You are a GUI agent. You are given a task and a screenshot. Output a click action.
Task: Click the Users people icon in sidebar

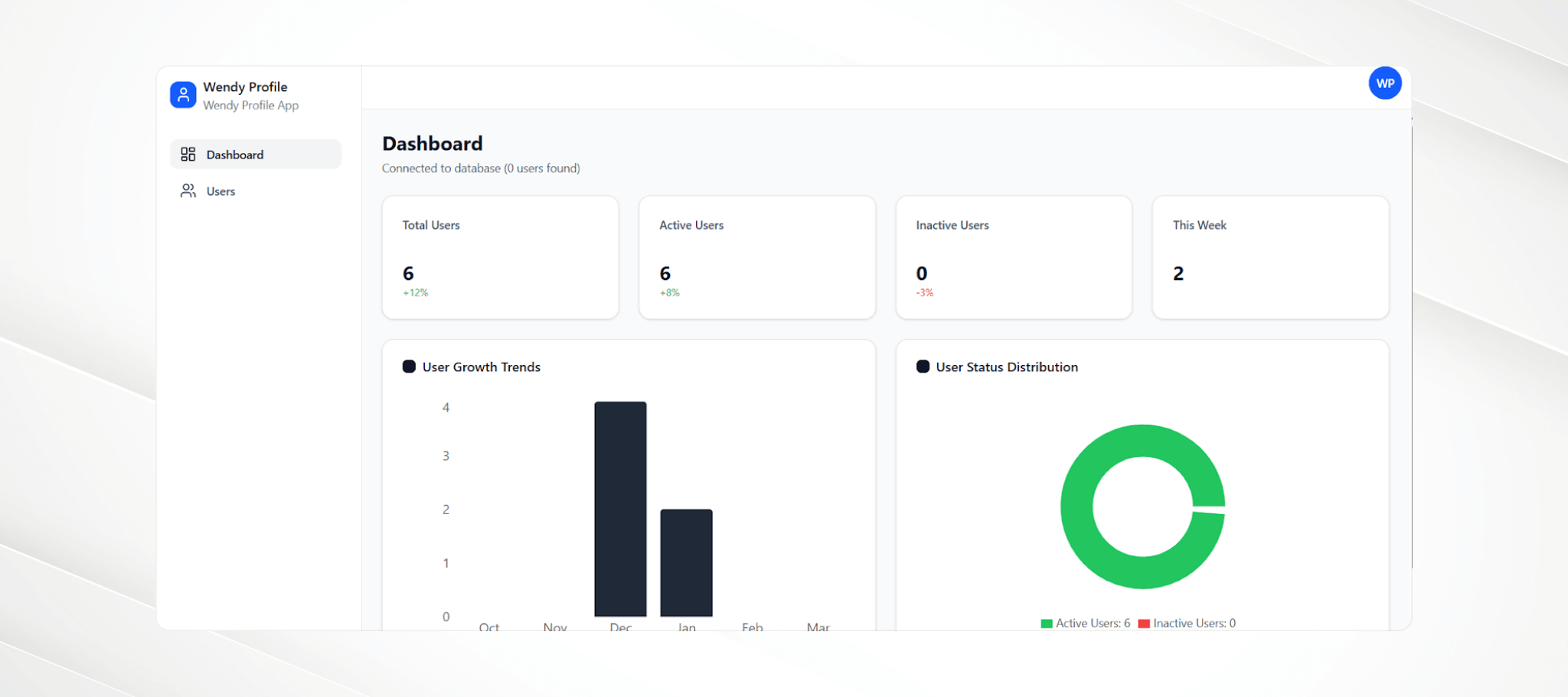tap(188, 191)
